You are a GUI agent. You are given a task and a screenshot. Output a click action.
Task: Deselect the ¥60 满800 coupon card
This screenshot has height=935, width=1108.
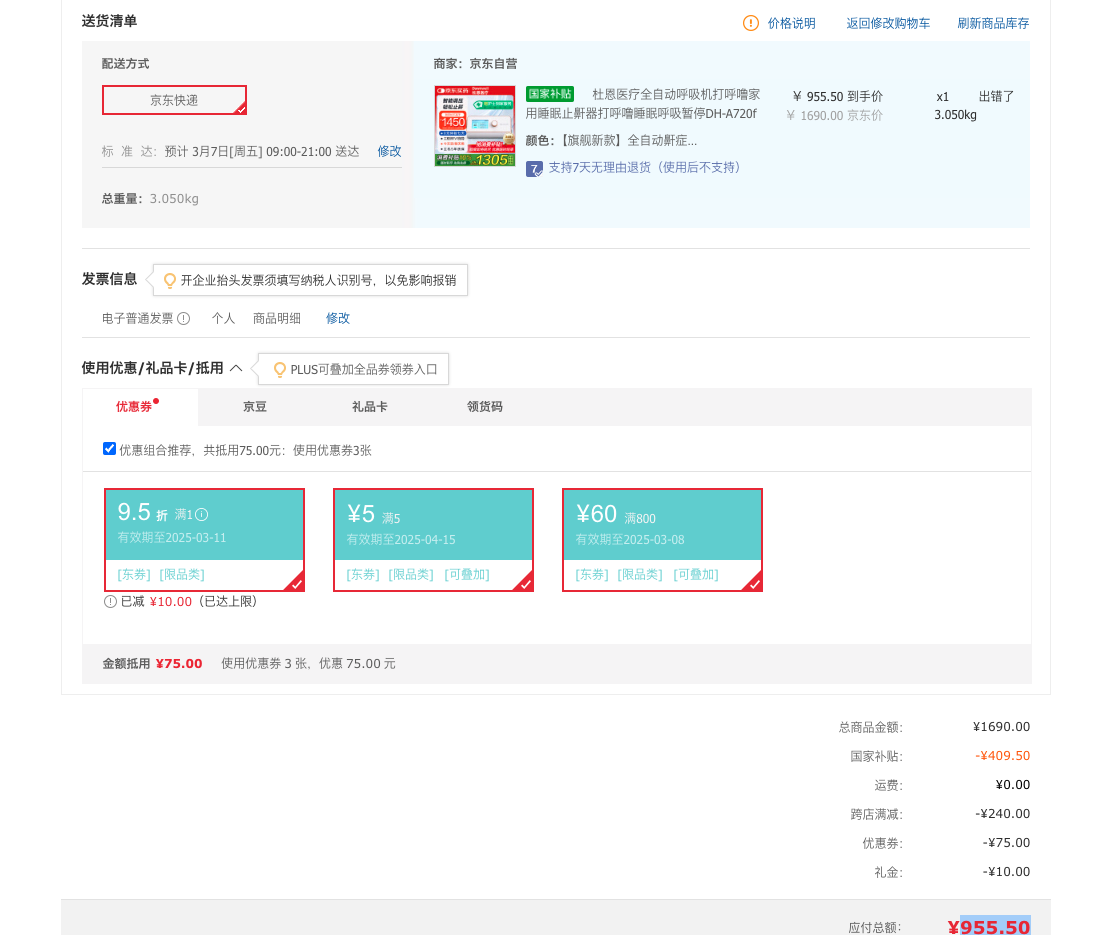point(662,540)
